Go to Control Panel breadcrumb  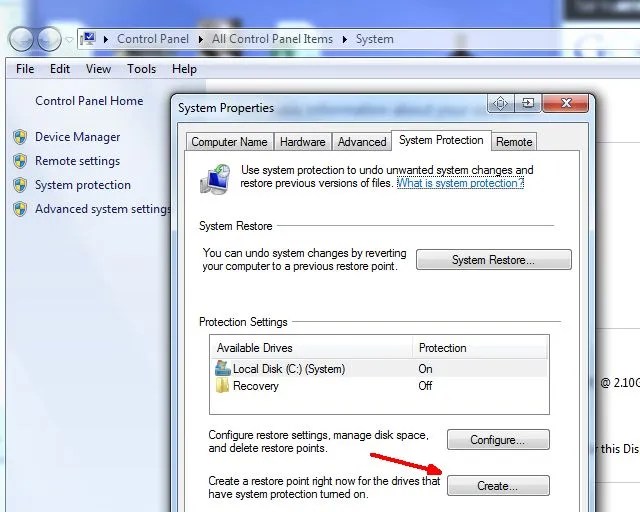(153, 39)
